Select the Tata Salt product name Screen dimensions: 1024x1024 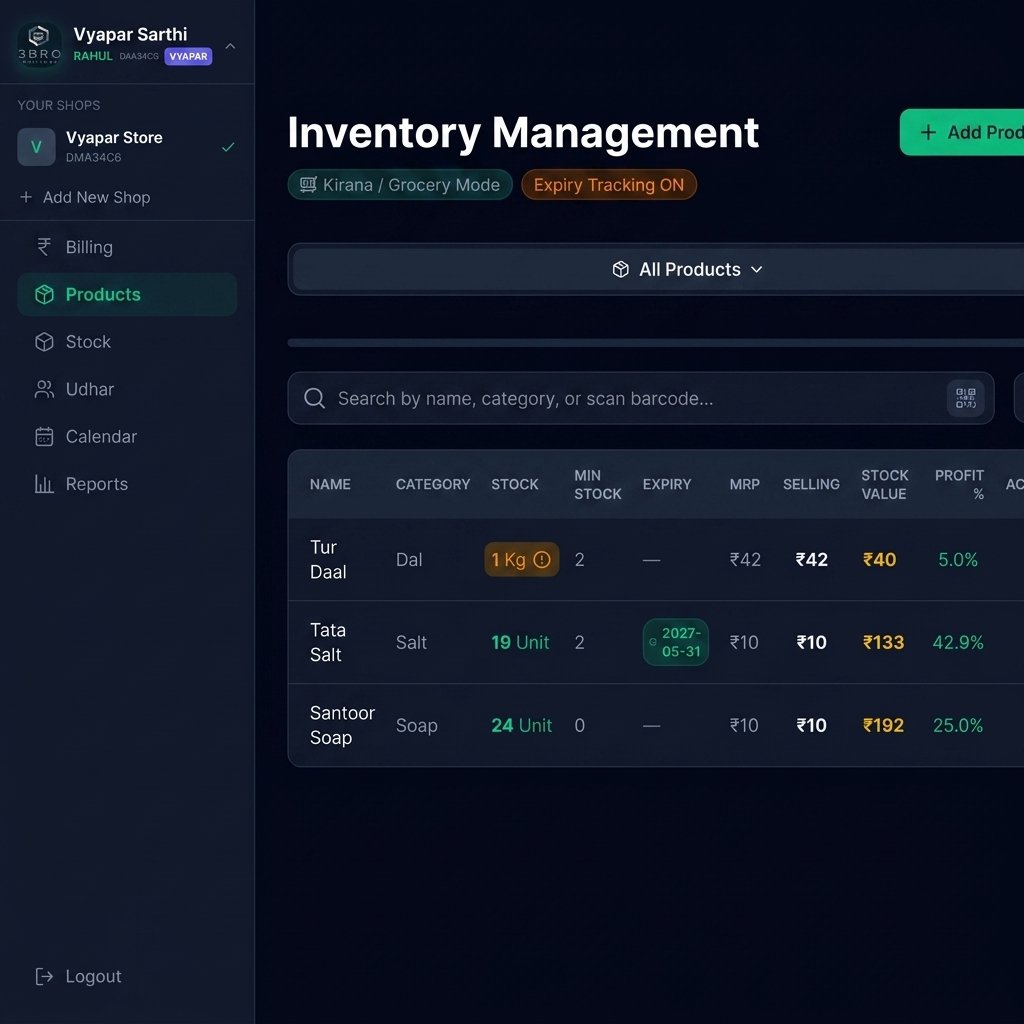pyautogui.click(x=328, y=643)
